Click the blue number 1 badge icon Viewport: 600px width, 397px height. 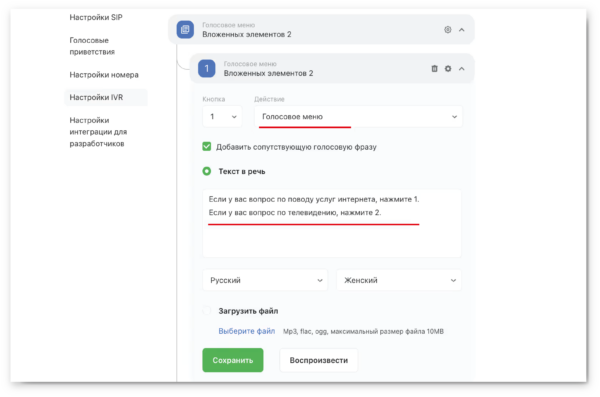(x=207, y=69)
